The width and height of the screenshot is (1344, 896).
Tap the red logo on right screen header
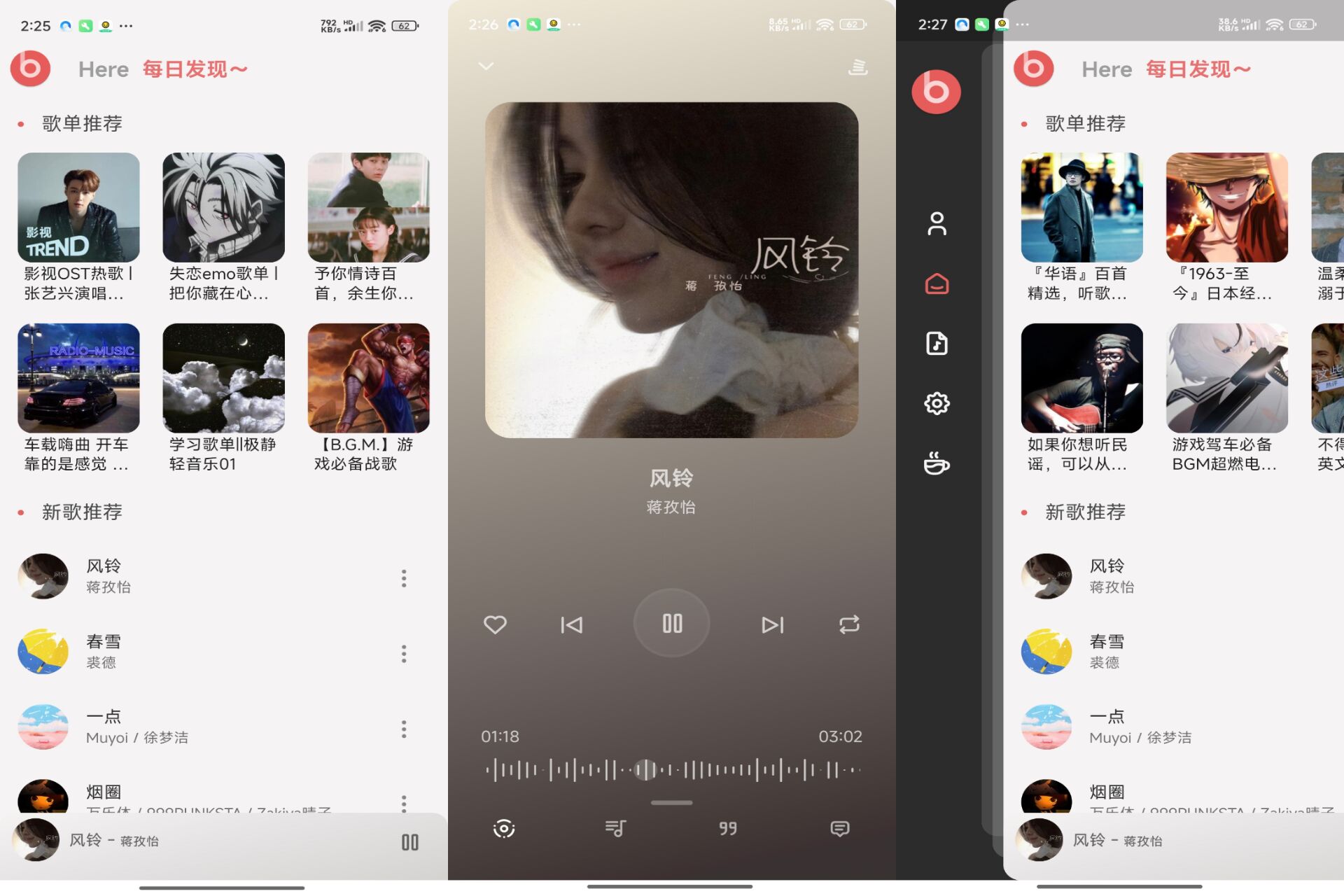pyautogui.click(x=1034, y=68)
